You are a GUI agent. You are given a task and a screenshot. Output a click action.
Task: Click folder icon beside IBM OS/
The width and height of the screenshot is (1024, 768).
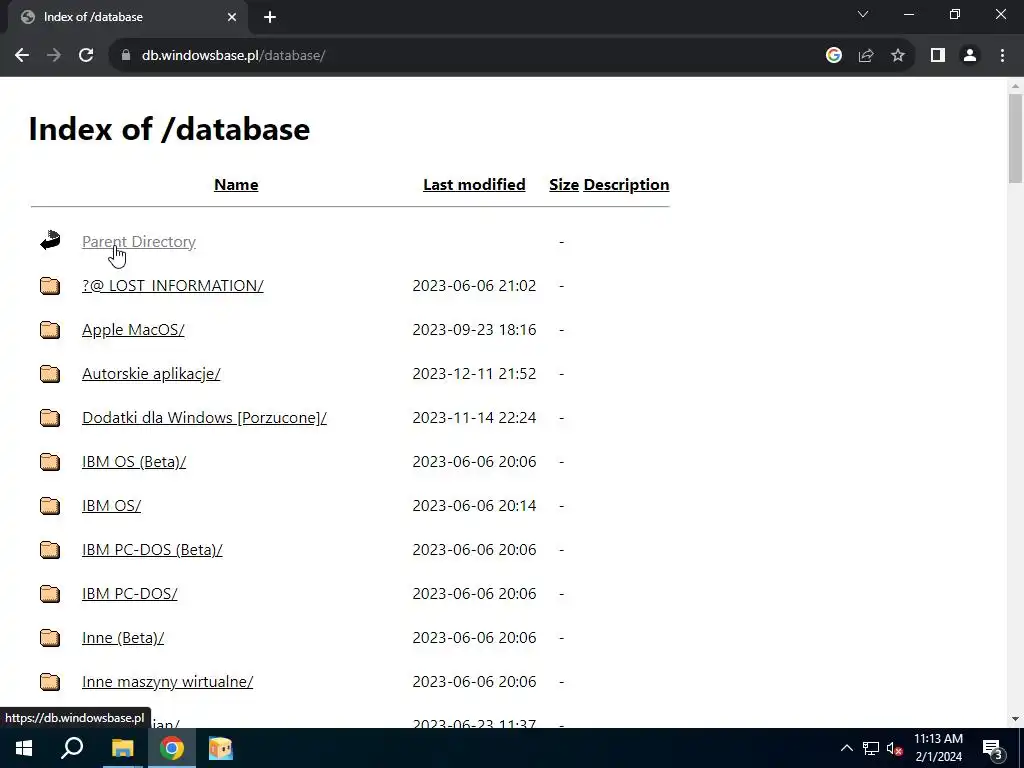point(50,505)
